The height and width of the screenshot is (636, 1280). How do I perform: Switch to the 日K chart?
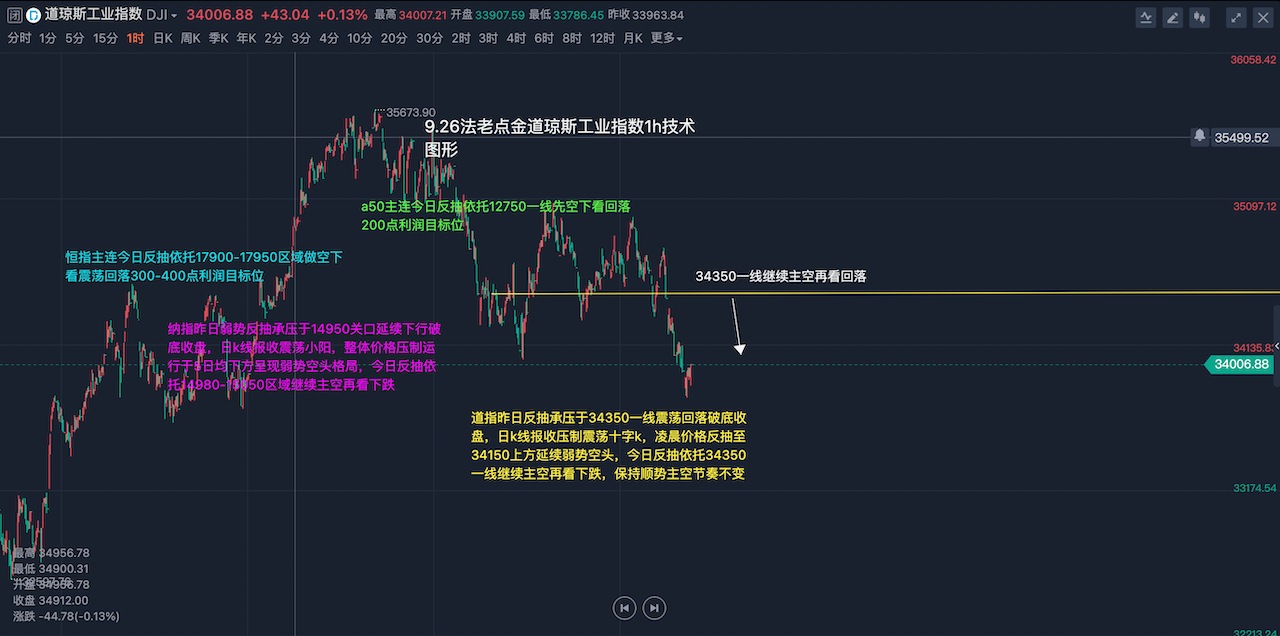click(x=162, y=38)
